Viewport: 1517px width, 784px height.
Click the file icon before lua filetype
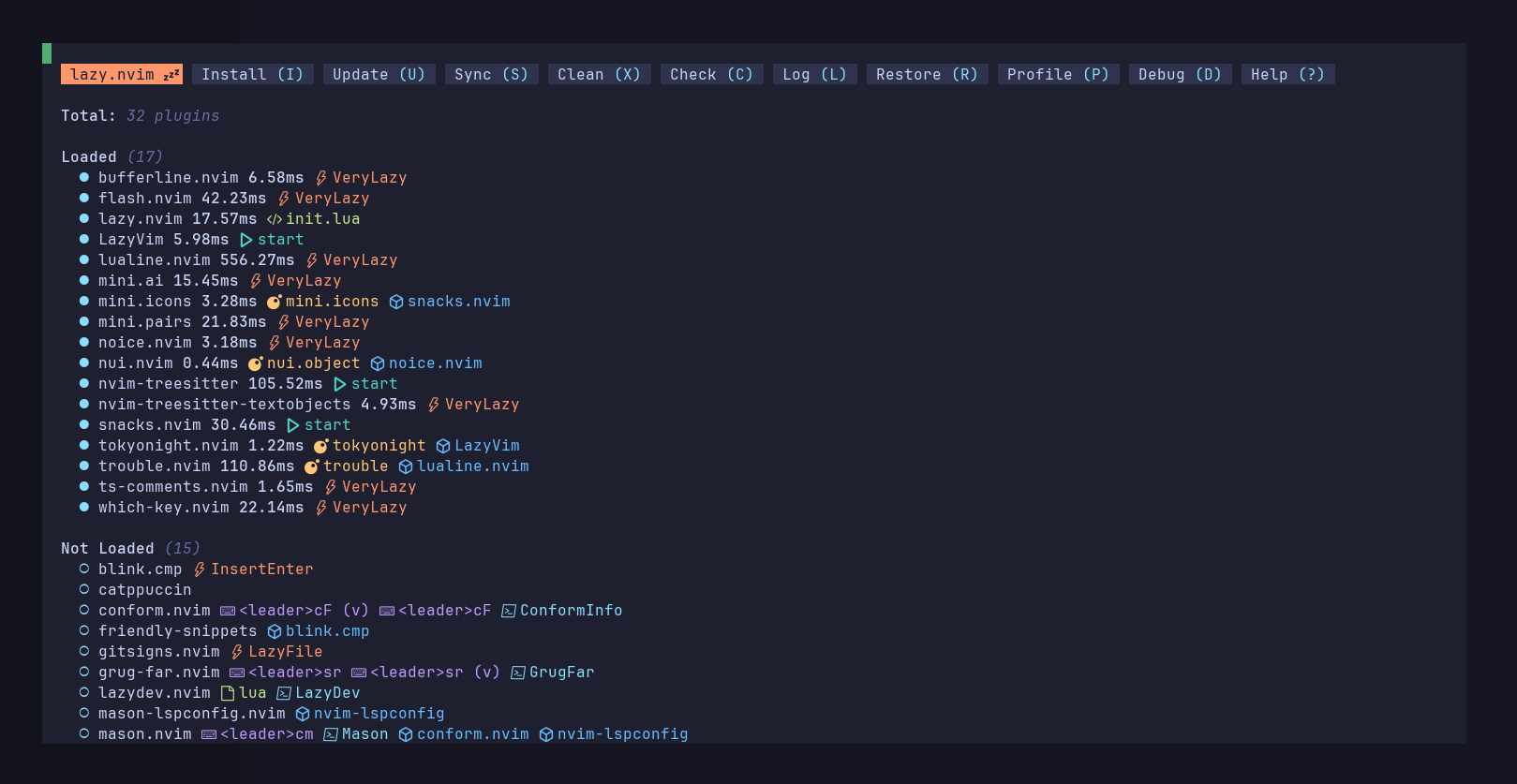228,693
